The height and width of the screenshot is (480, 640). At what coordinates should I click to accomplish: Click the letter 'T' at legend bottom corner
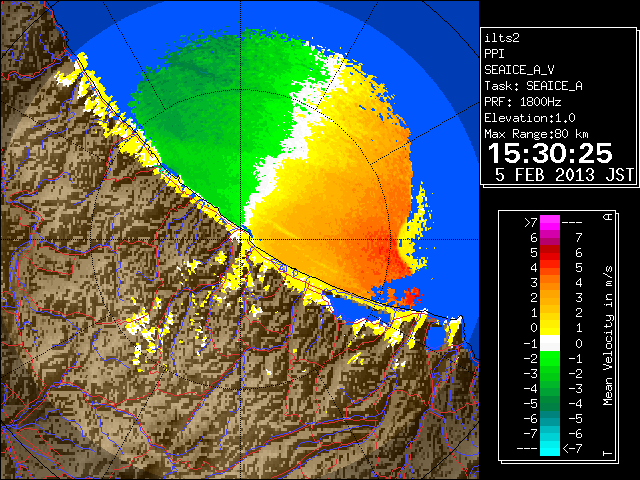pyautogui.click(x=608, y=453)
